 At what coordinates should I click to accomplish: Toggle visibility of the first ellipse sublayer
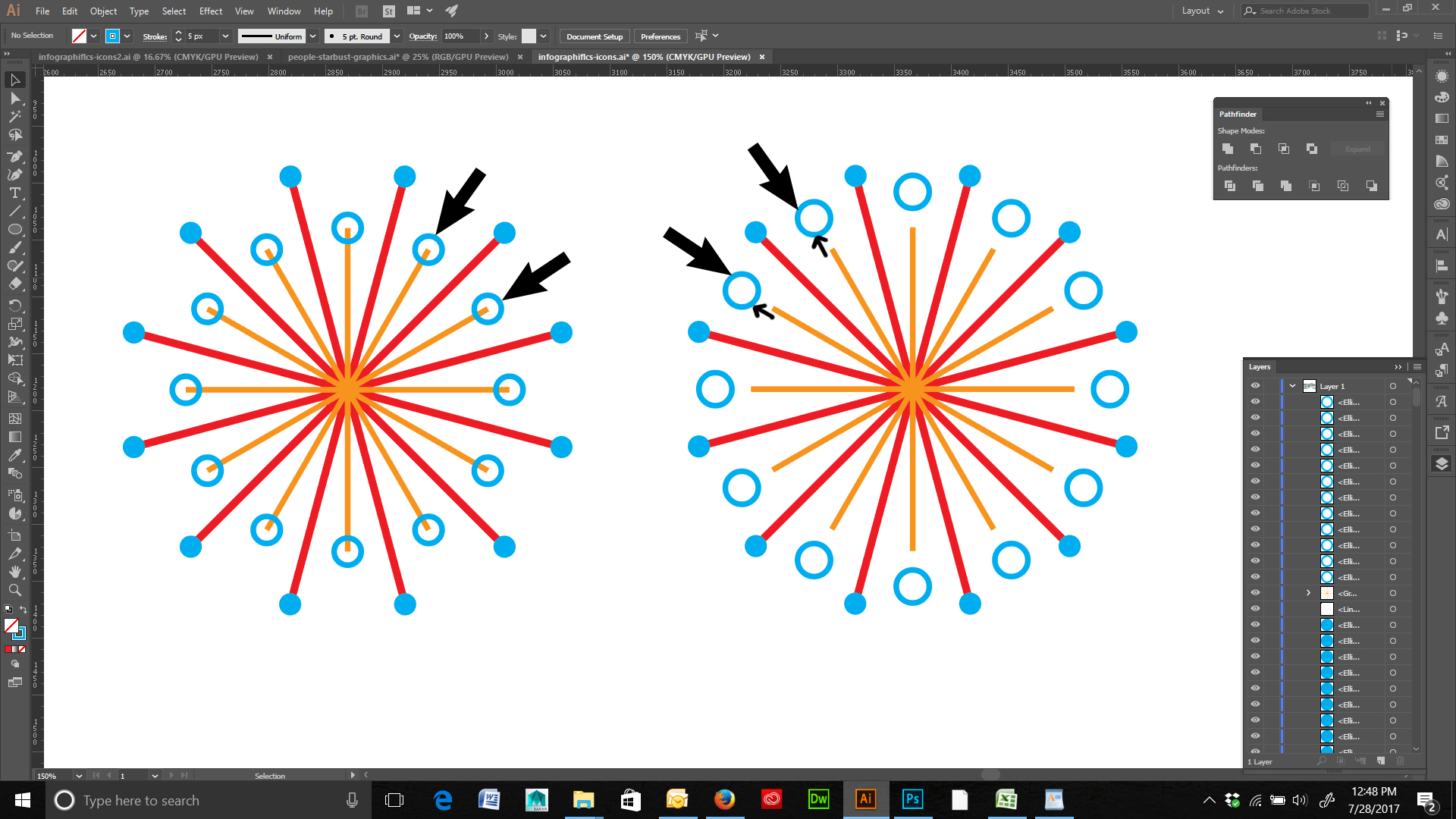coord(1255,402)
